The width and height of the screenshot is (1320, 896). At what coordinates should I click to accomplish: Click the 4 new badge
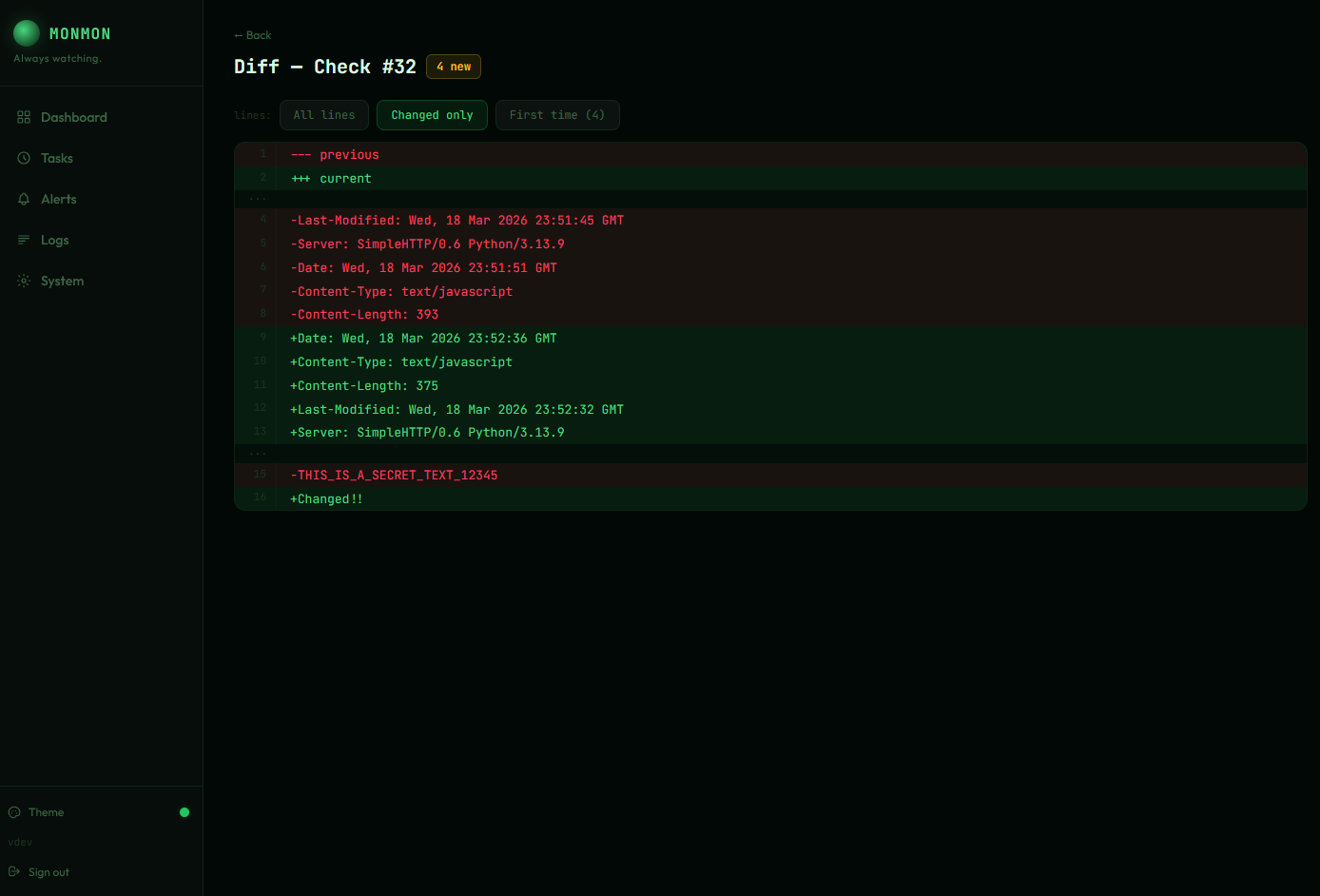pyautogui.click(x=454, y=67)
